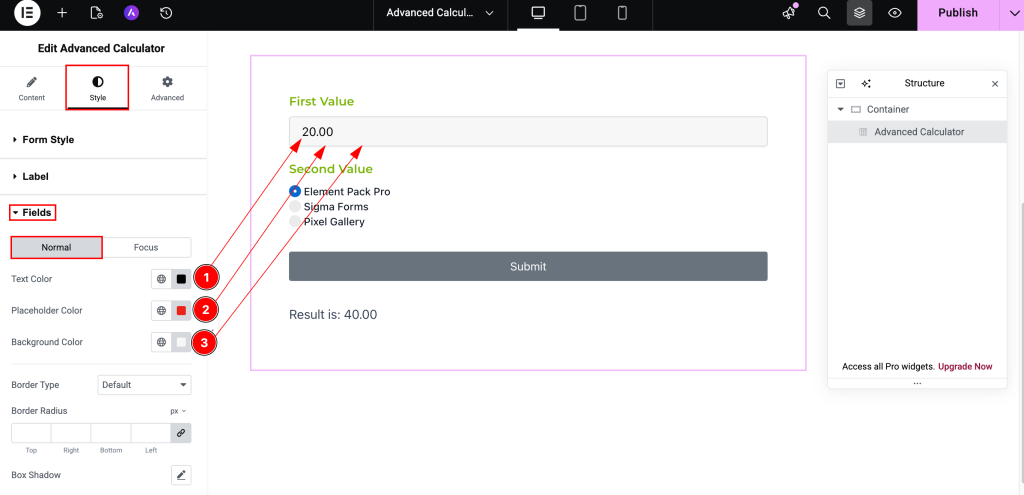Click the Publish button
The width and height of the screenshot is (1024, 495).
pos(957,13)
